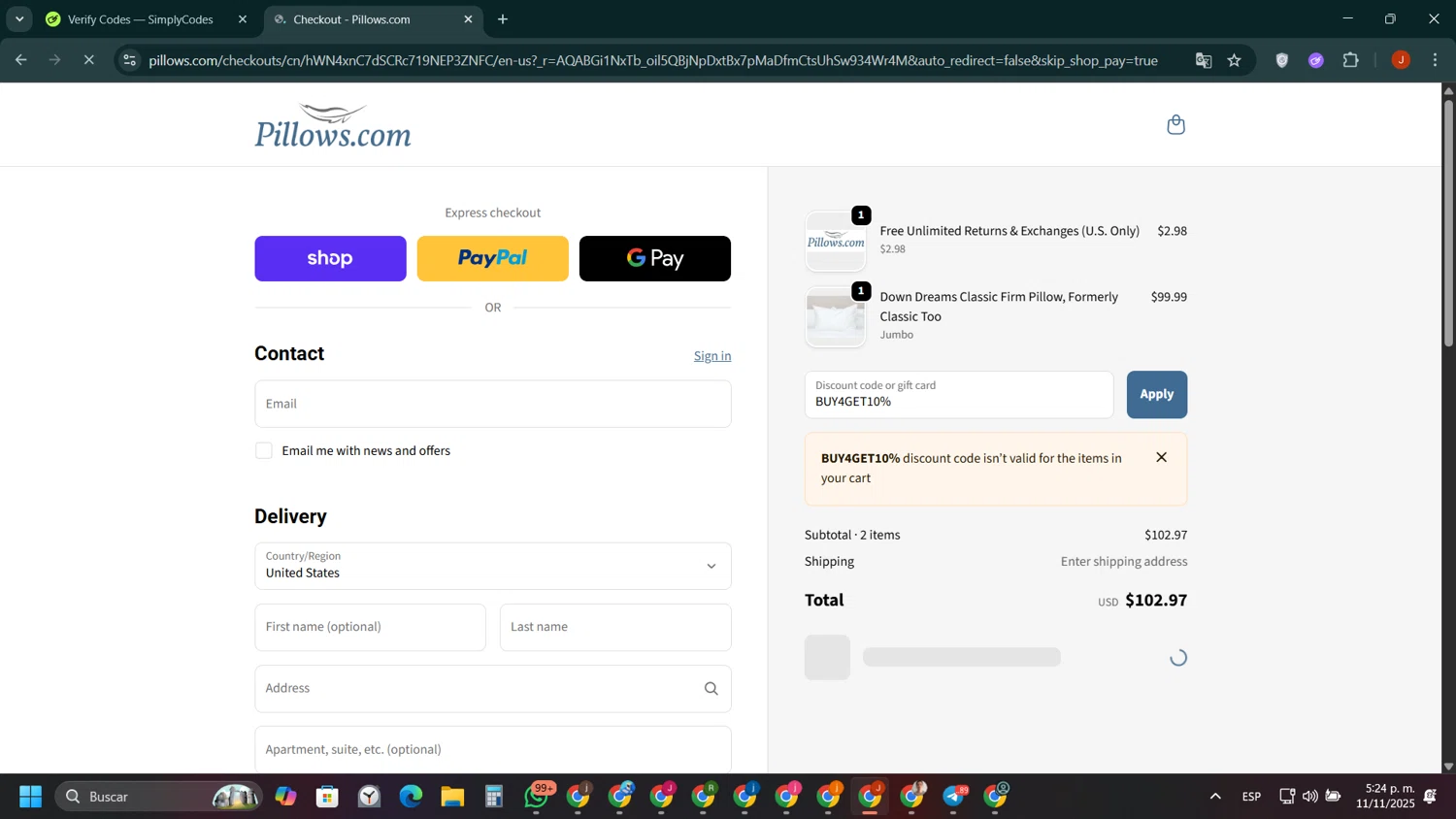Close the Verify Codes SimplyCodes tab
This screenshot has height=819, width=1456.
coord(243,19)
